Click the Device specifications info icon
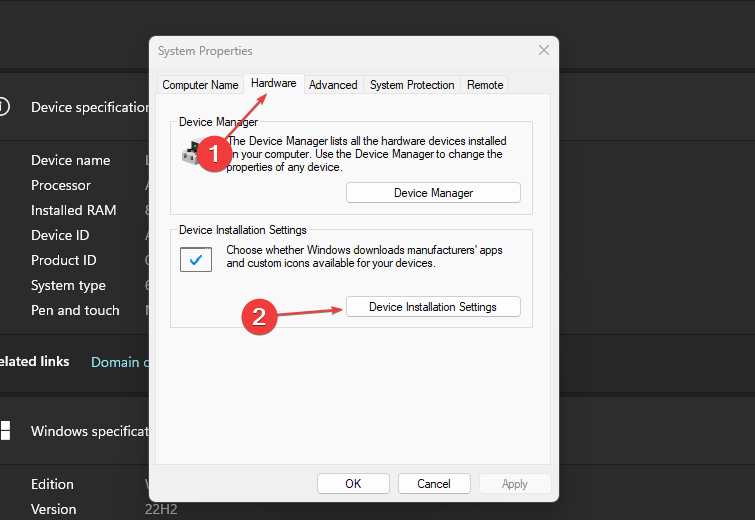This screenshot has width=755, height=520. tap(3, 107)
